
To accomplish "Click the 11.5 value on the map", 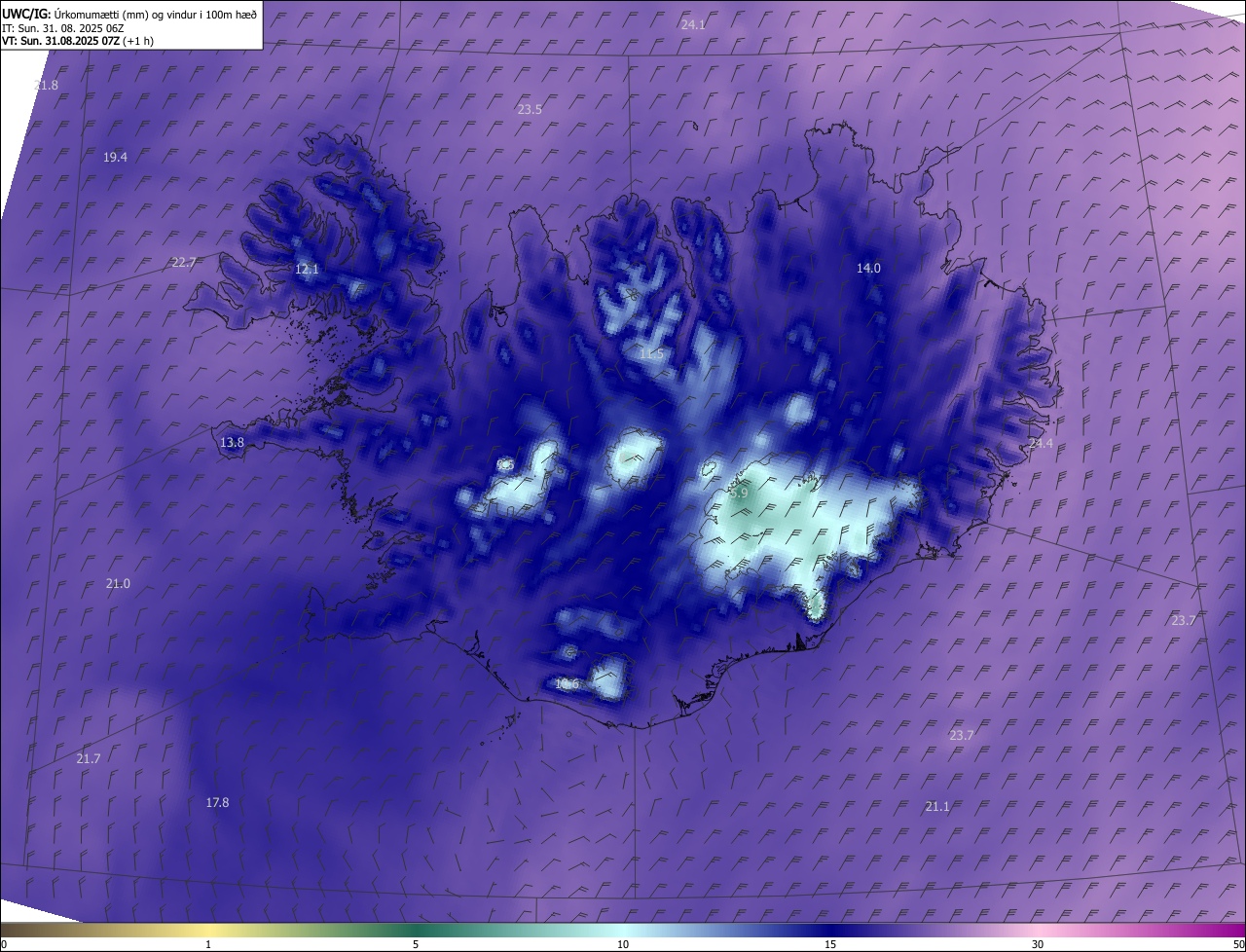I will 651,353.
